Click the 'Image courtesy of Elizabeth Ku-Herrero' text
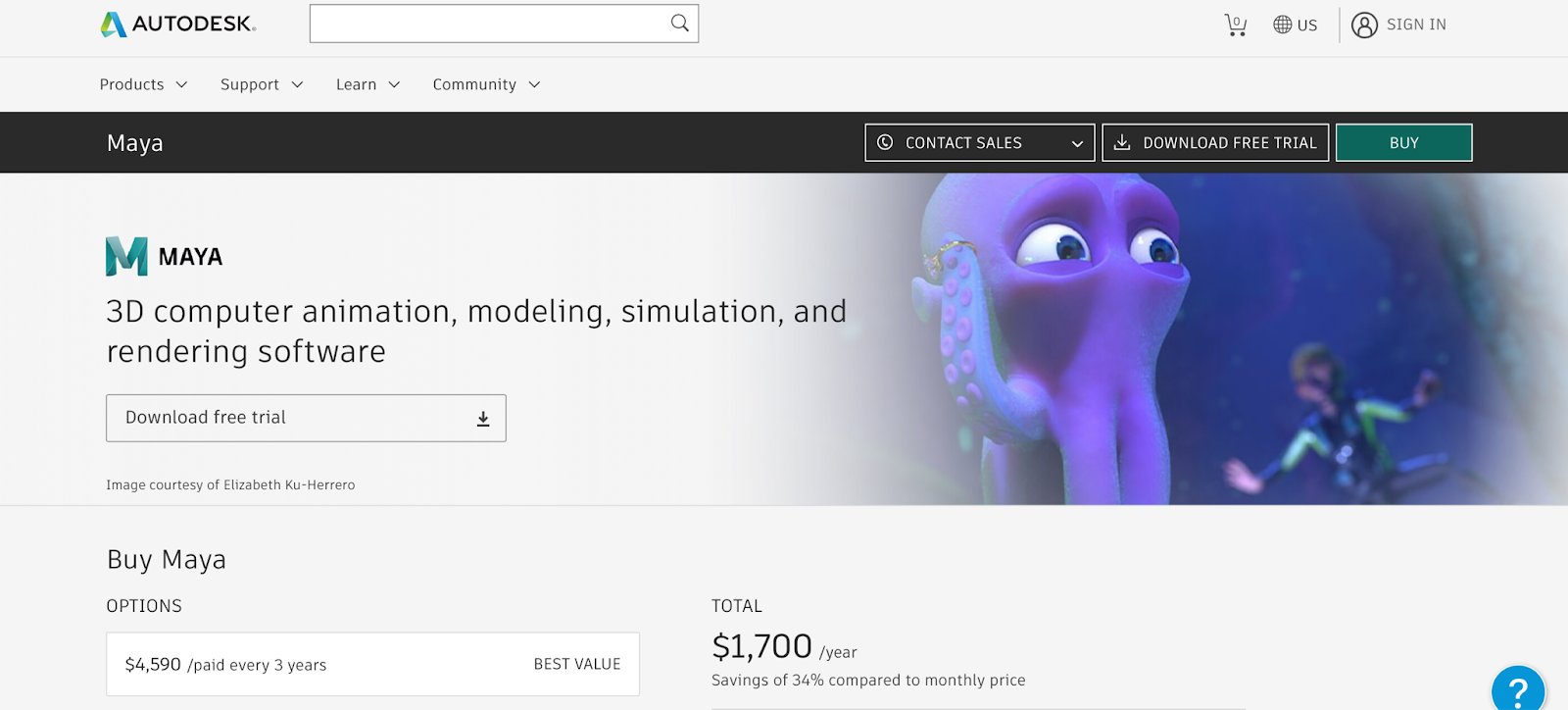Screen dimensions: 1568x710 230,484
